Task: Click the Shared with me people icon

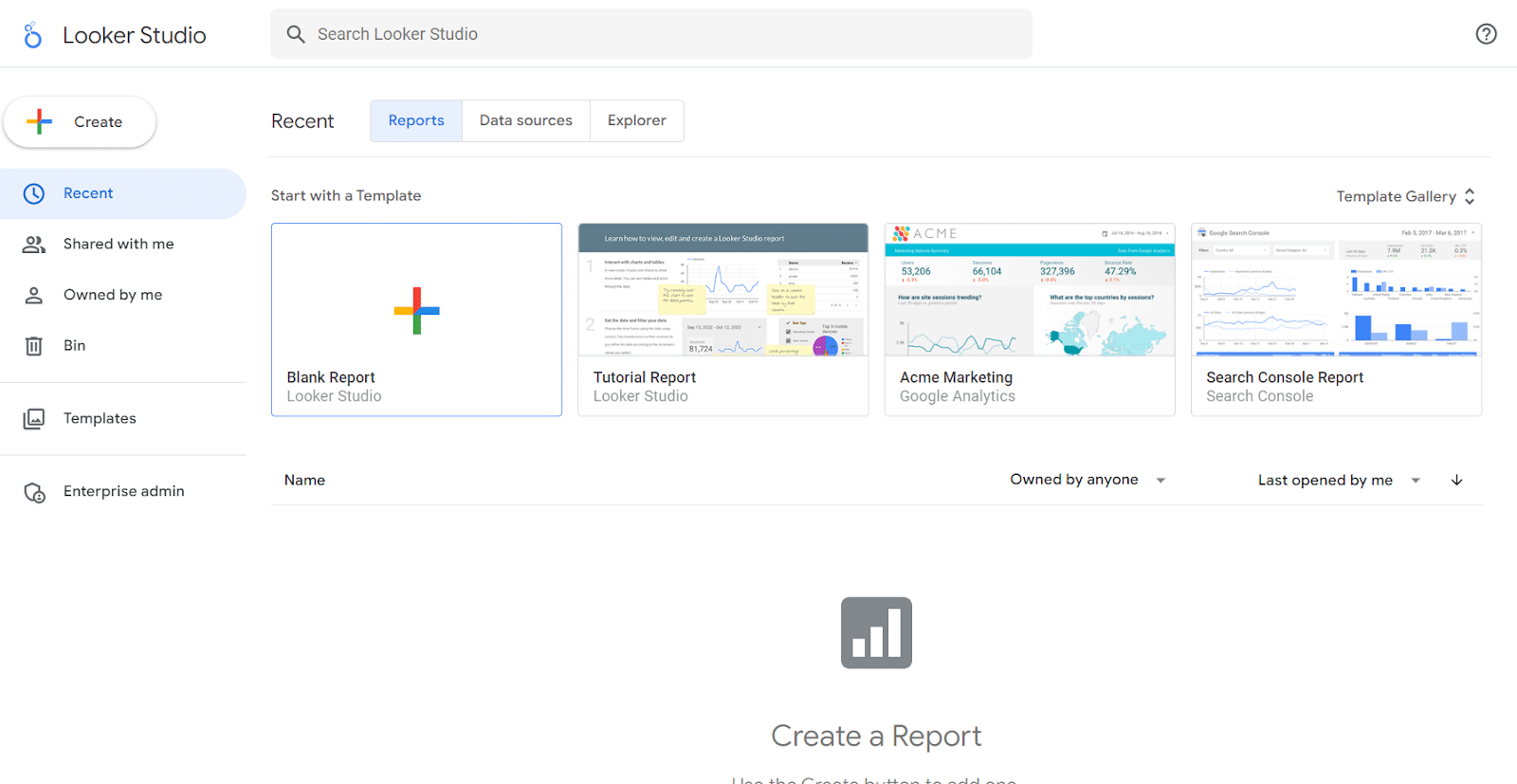Action: click(x=34, y=245)
